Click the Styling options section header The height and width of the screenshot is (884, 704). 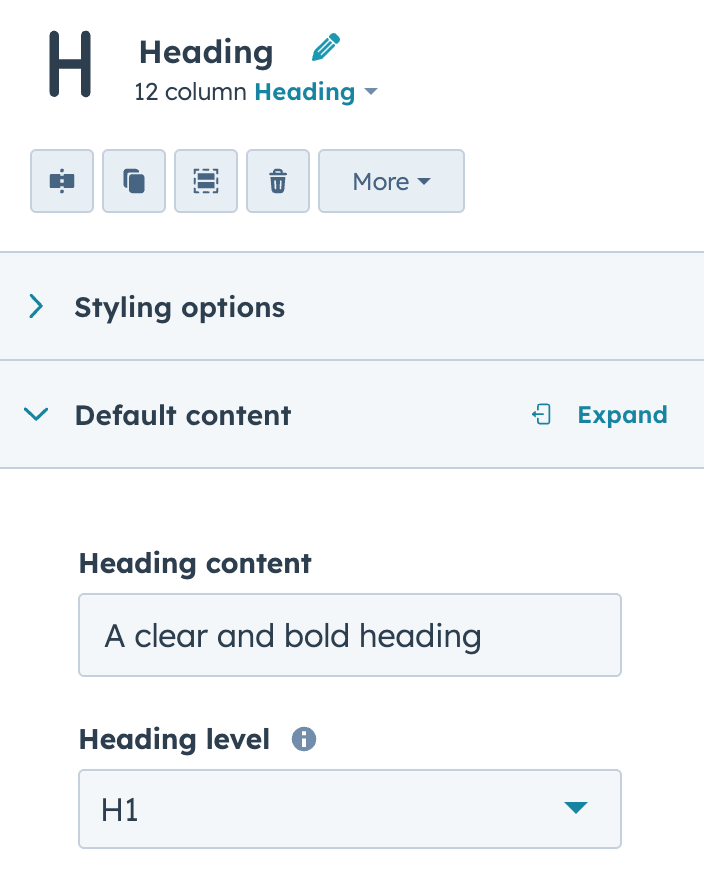pyautogui.click(x=180, y=307)
